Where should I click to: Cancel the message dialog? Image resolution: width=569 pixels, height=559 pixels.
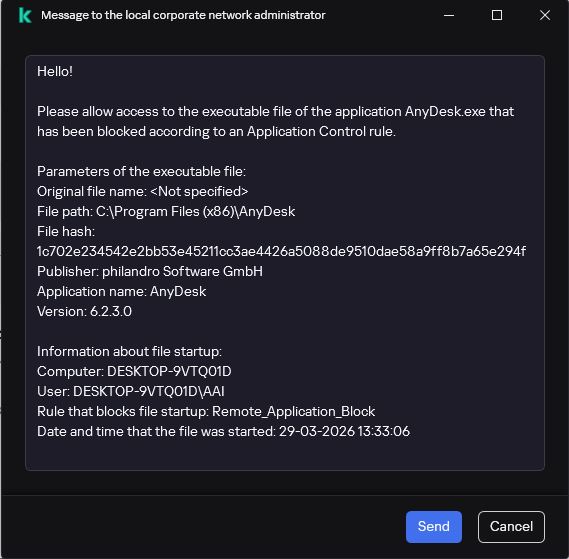tap(511, 527)
